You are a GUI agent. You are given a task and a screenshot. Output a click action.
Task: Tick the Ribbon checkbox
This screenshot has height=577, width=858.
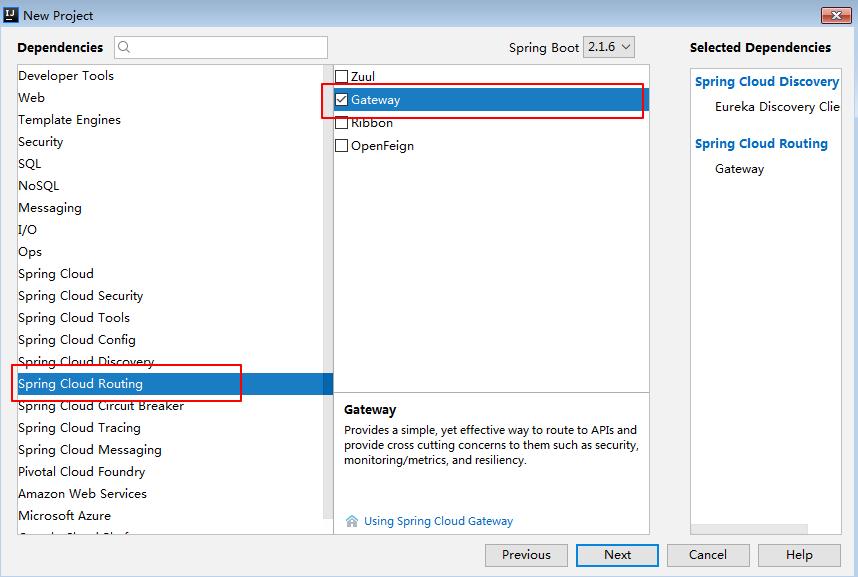click(341, 123)
